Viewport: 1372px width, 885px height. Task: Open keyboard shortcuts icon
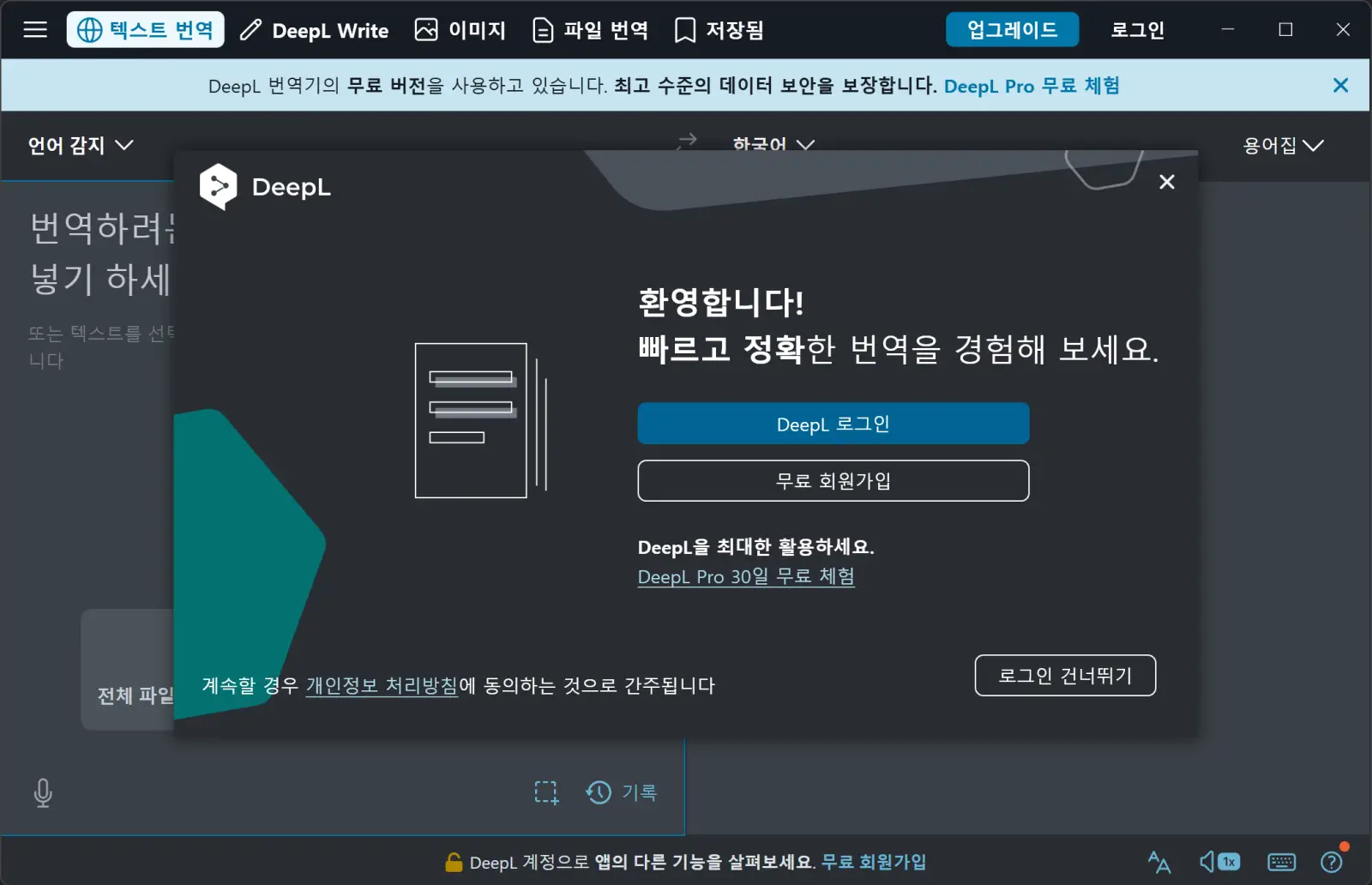coord(1282,862)
